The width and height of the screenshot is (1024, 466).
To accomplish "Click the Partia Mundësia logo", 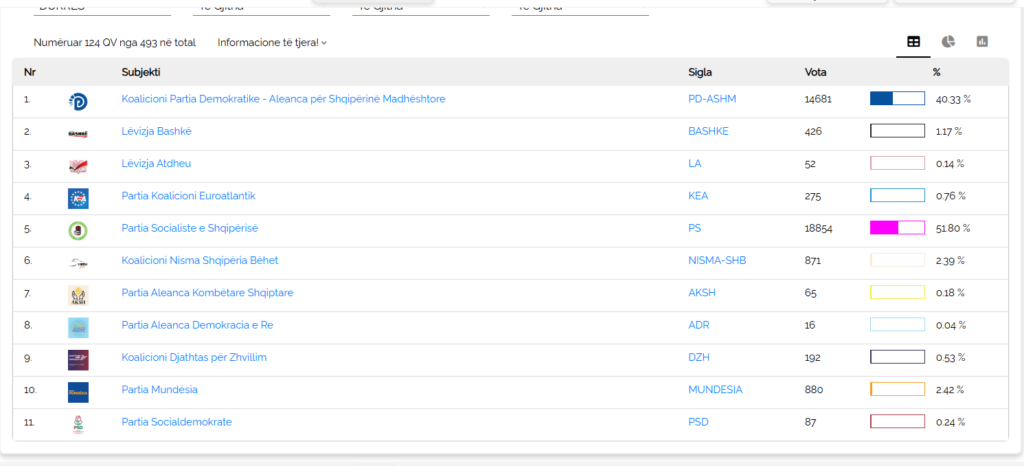I will pyautogui.click(x=78, y=391).
